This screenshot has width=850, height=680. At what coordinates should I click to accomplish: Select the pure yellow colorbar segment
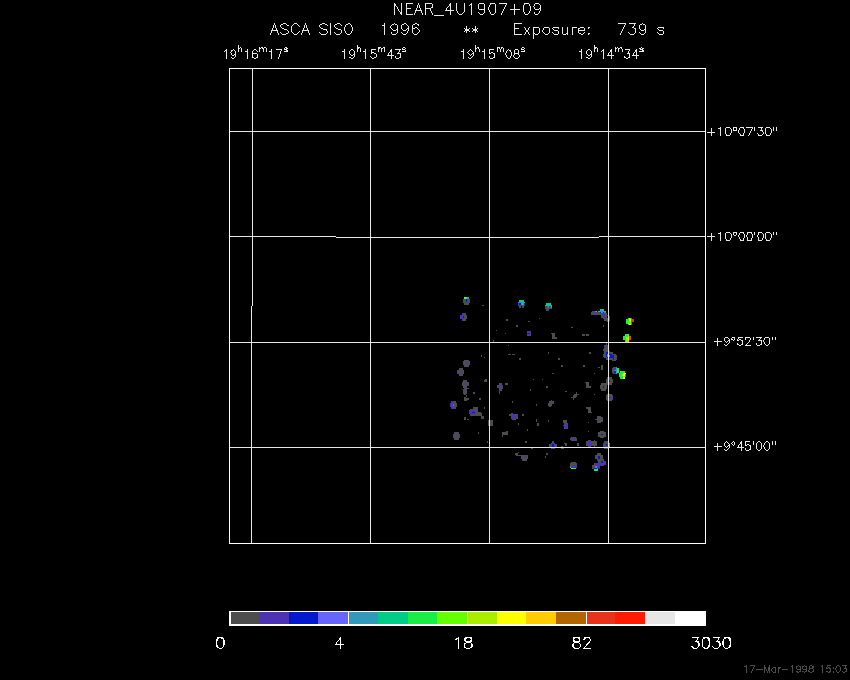coord(512,618)
